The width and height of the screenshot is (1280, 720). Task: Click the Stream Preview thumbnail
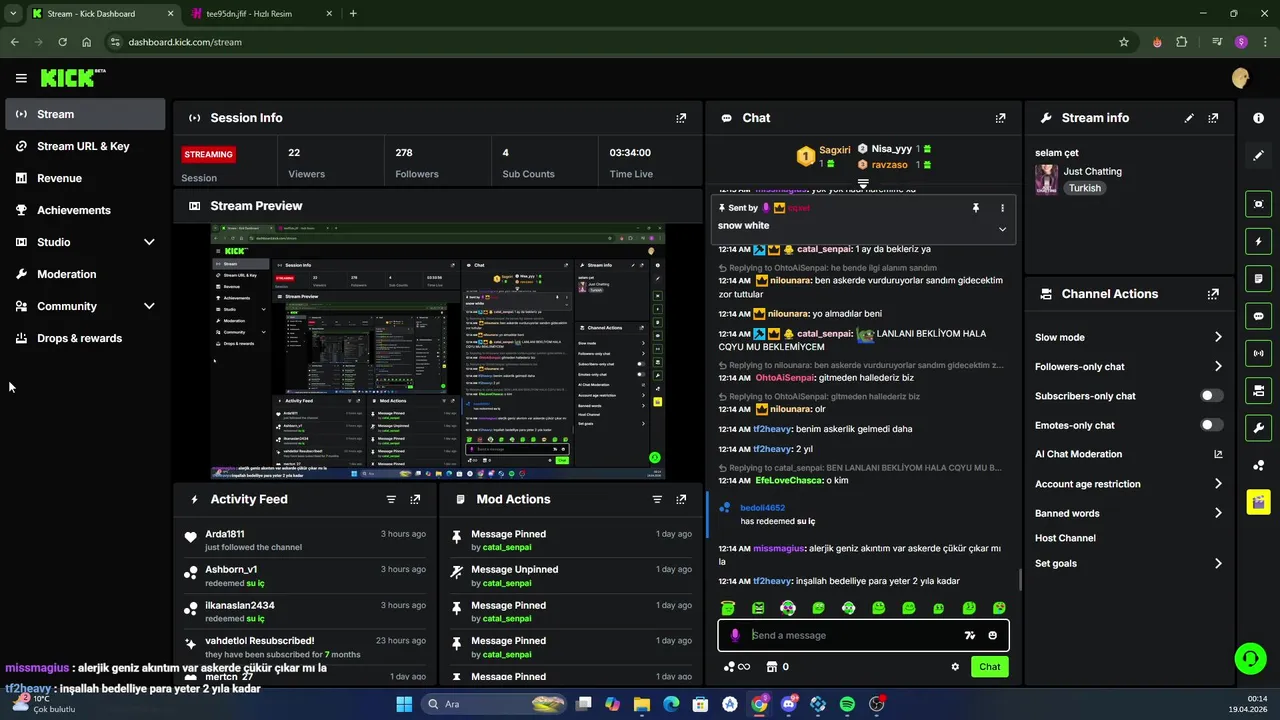438,352
